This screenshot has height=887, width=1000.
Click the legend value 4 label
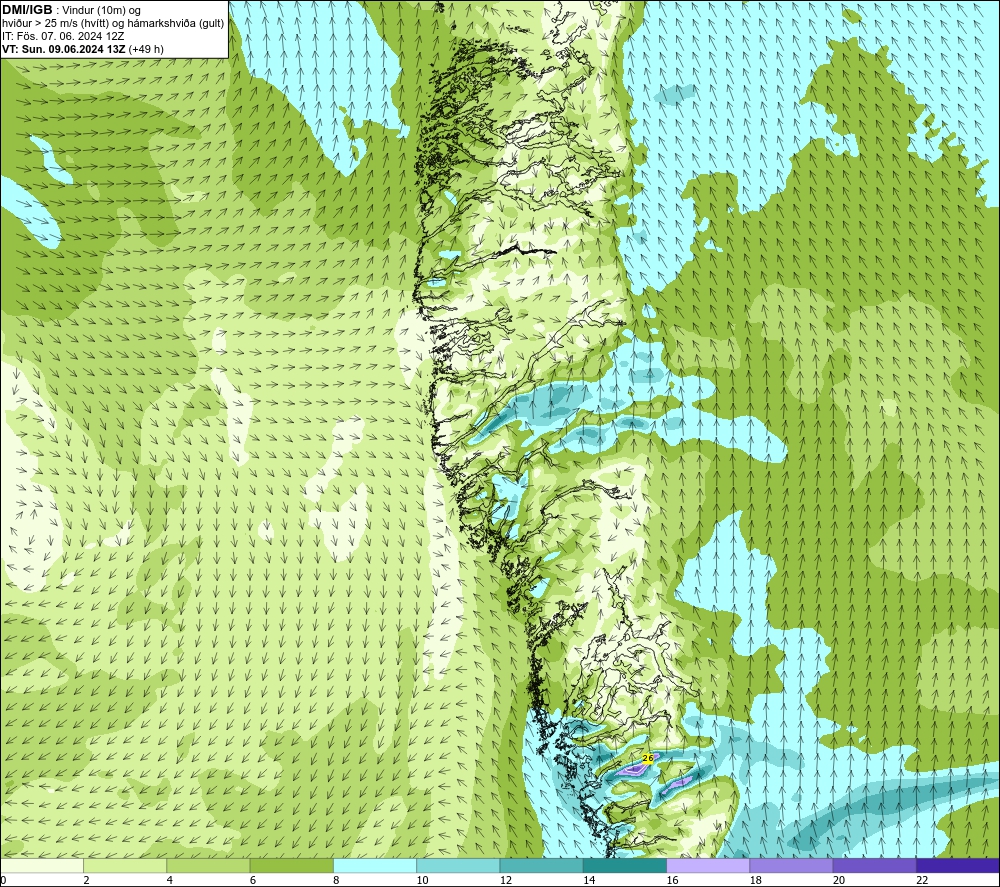pyautogui.click(x=170, y=880)
